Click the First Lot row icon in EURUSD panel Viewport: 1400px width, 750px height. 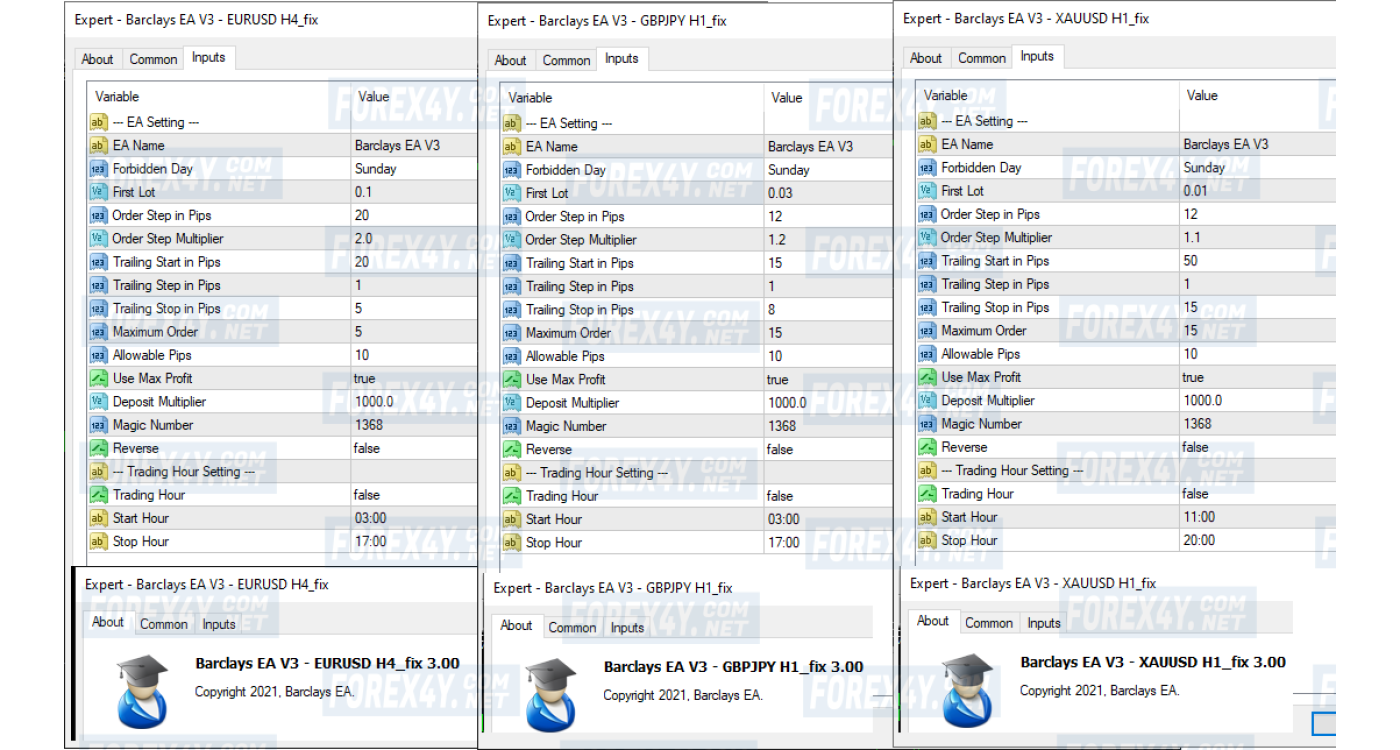click(x=98, y=192)
